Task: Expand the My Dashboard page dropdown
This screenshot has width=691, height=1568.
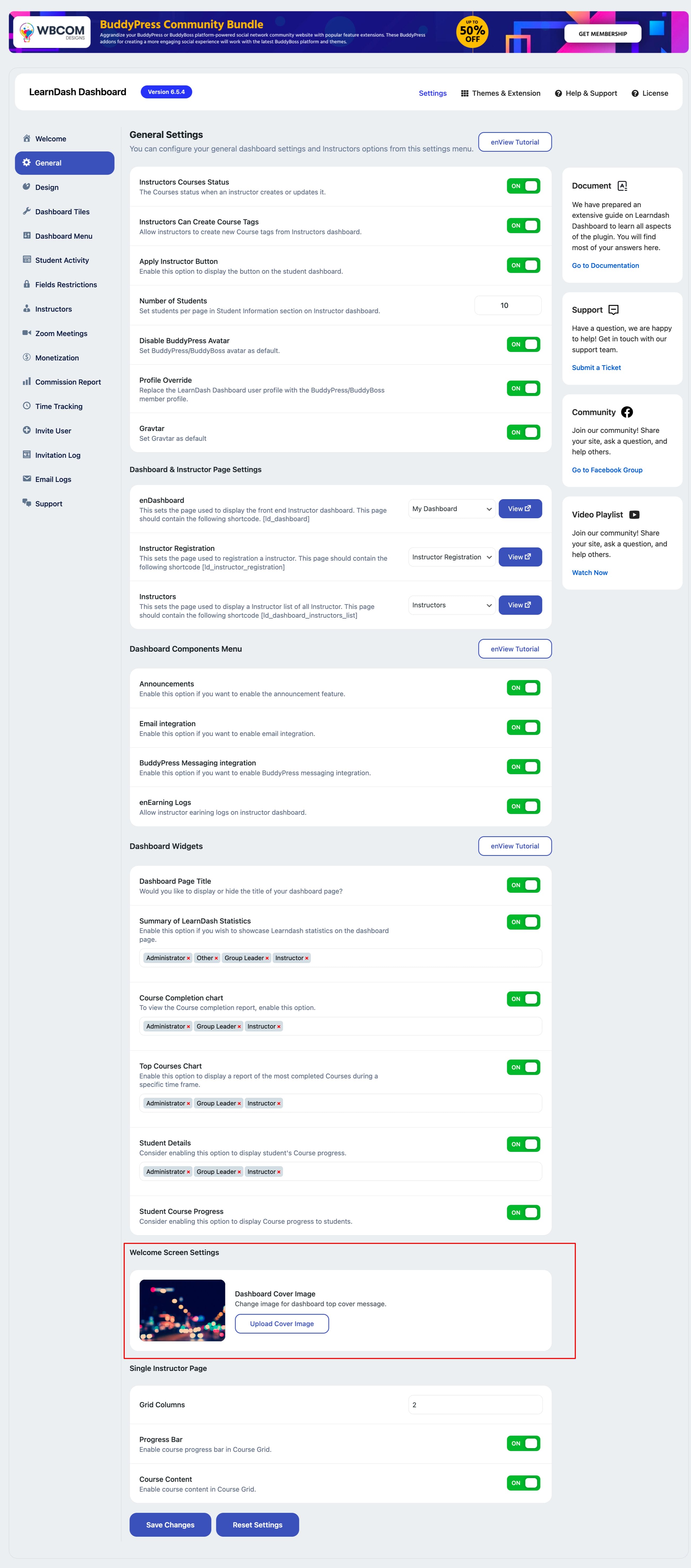Action: click(452, 509)
